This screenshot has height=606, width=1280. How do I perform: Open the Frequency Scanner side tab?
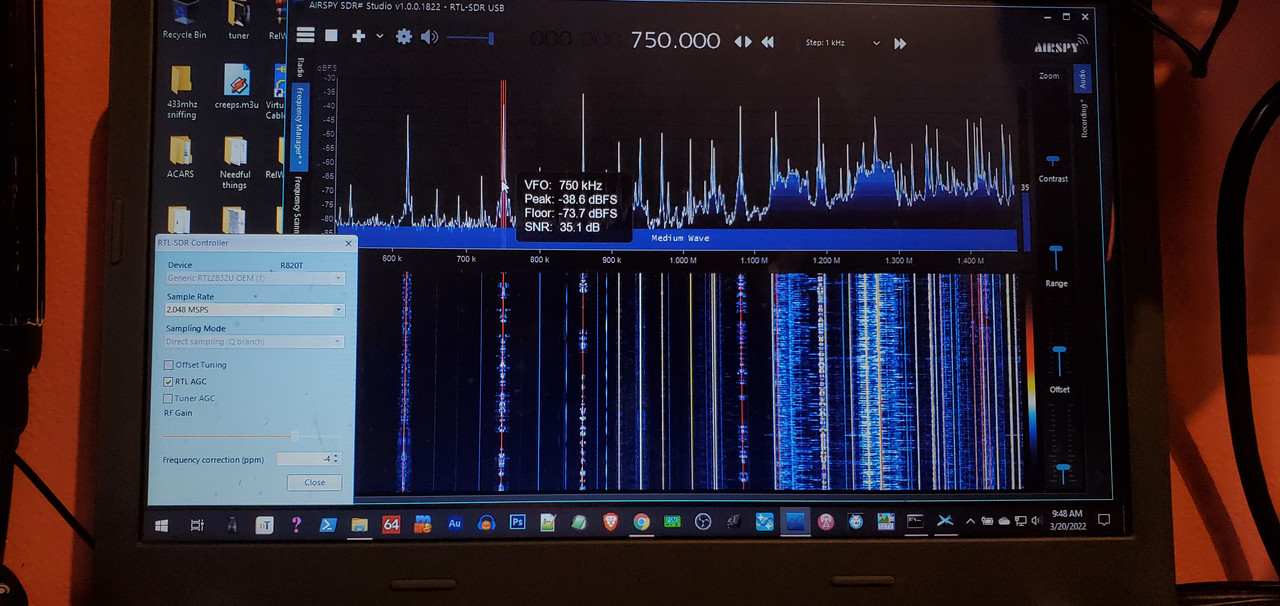click(298, 202)
